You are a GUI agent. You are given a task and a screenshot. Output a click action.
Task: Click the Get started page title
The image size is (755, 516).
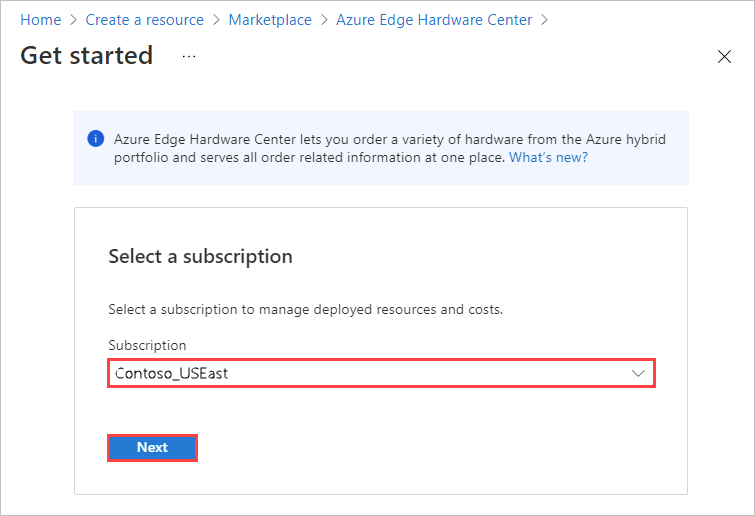click(87, 55)
